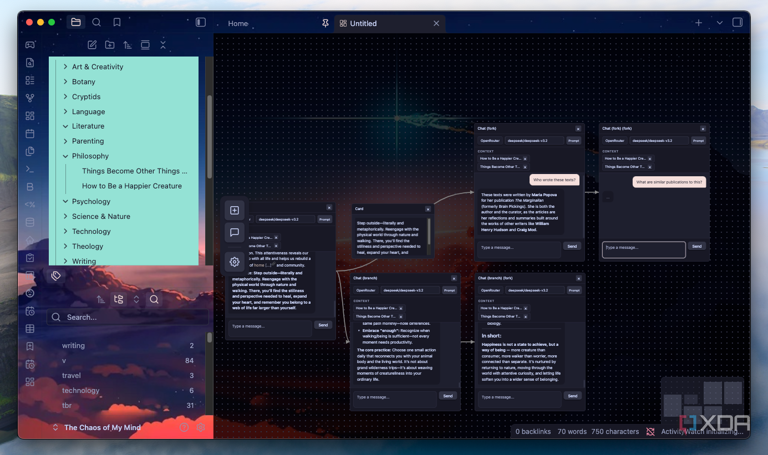Open canvas settings gear icon
768x455 pixels.
click(x=235, y=262)
